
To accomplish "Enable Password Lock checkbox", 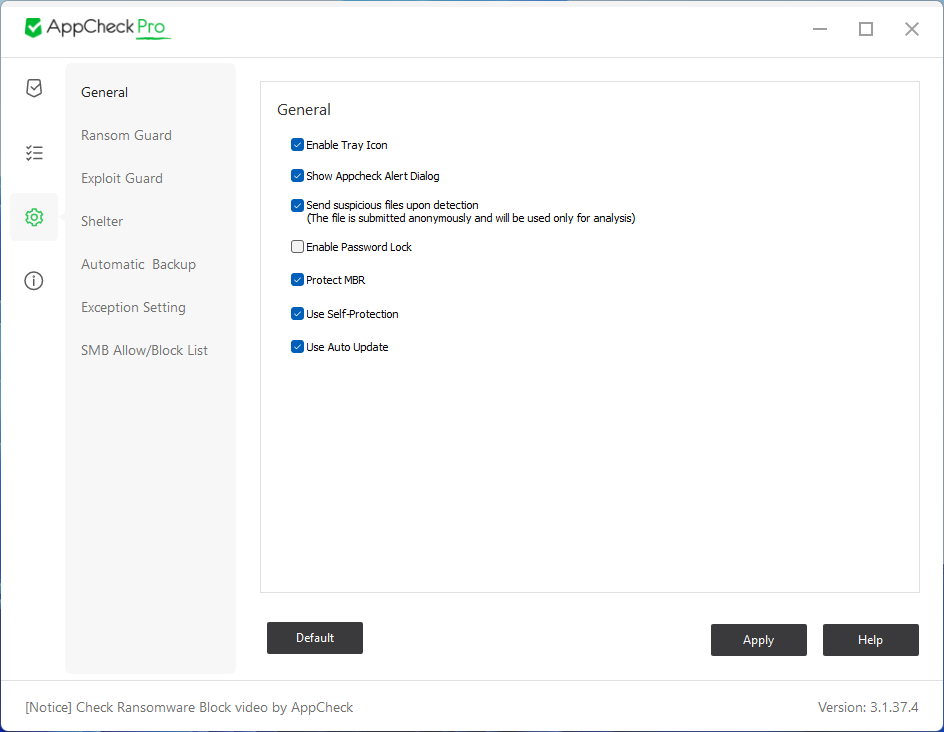I will pos(297,247).
